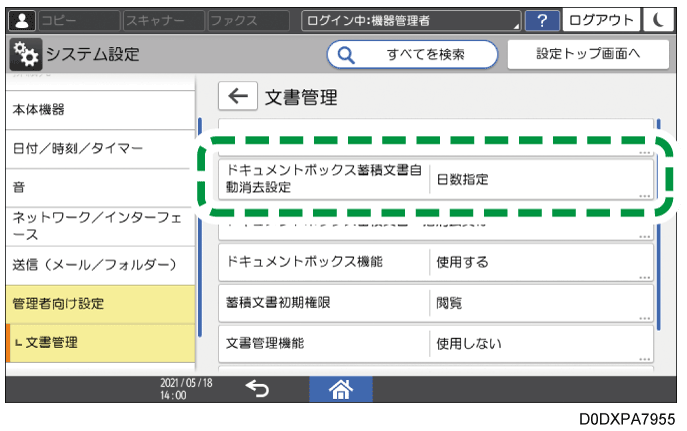
Task: Open 本体機器 menu item
Action: [x=100, y=110]
